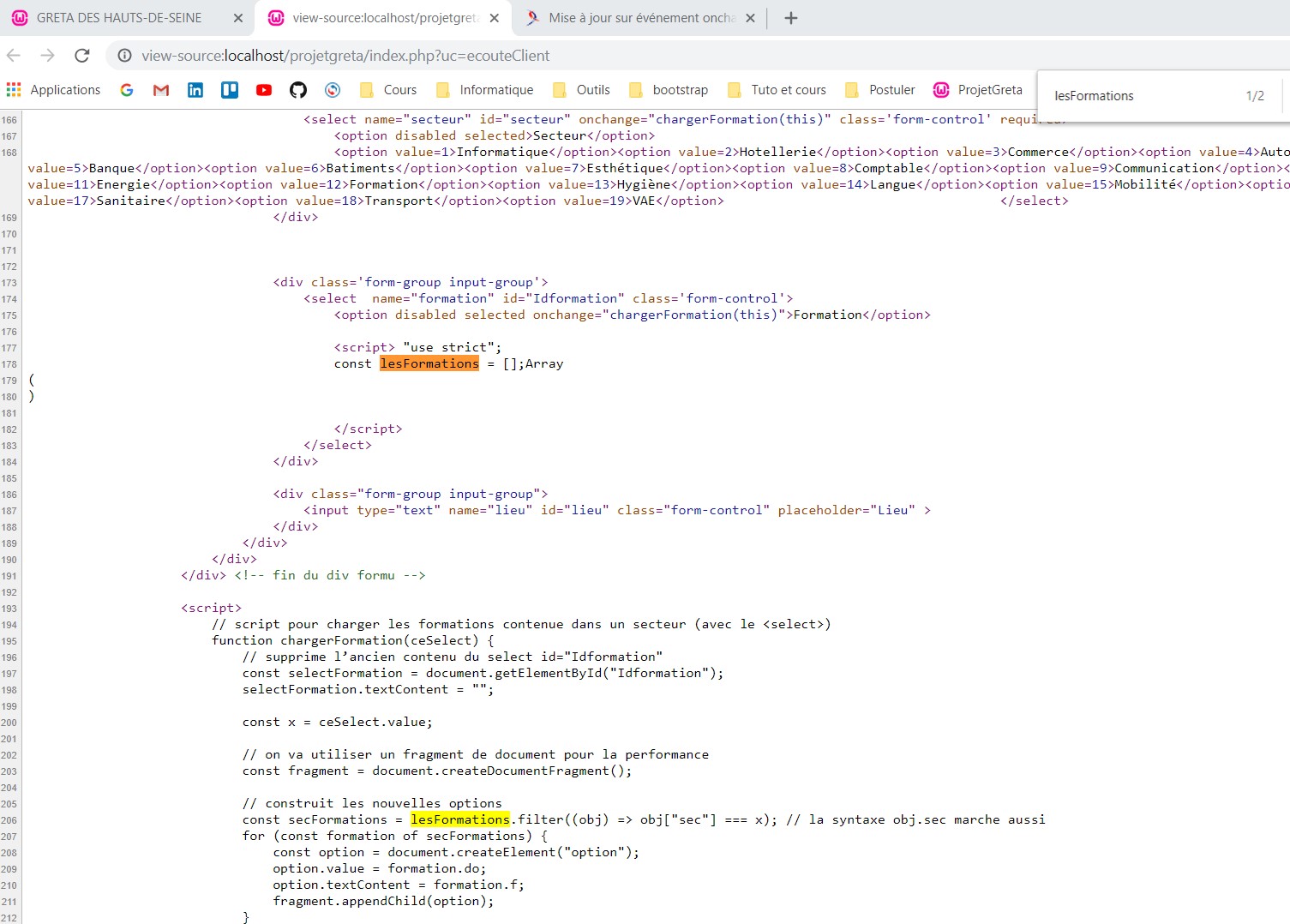Click the site info icon in address bar
Screen dimensions: 1290x924
point(124,56)
